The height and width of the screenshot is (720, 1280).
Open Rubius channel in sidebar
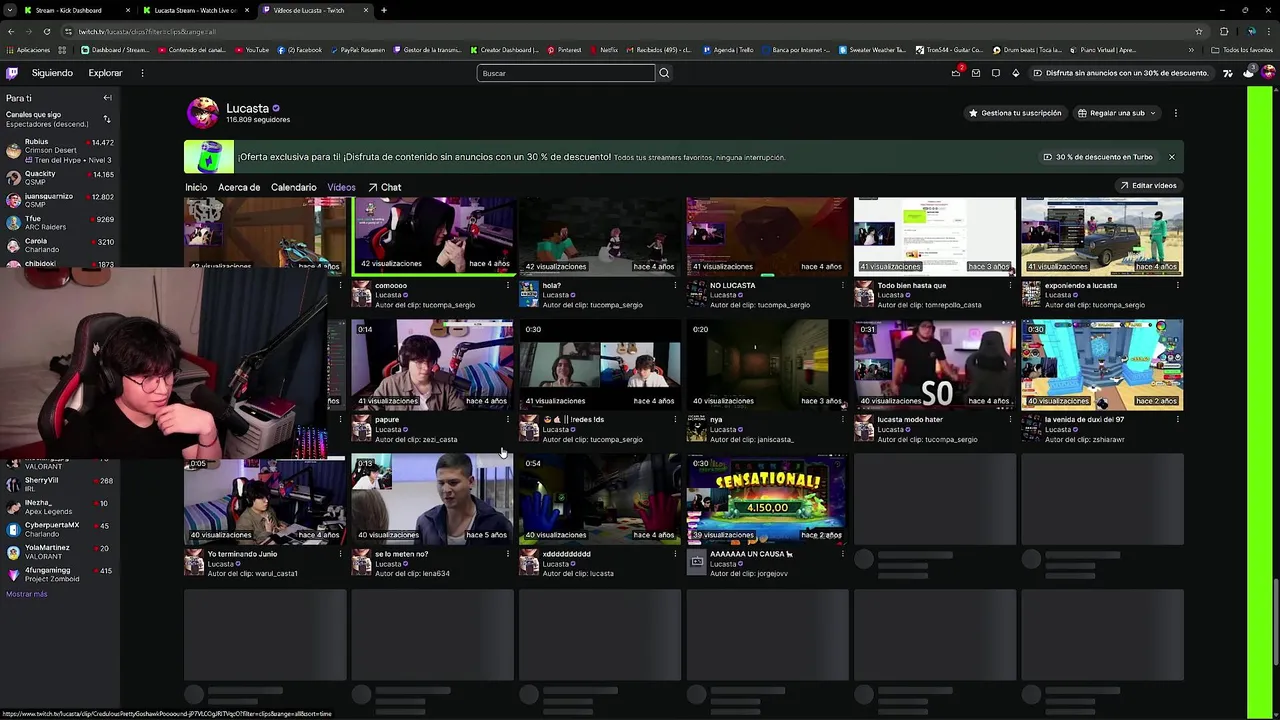[x=60, y=150]
